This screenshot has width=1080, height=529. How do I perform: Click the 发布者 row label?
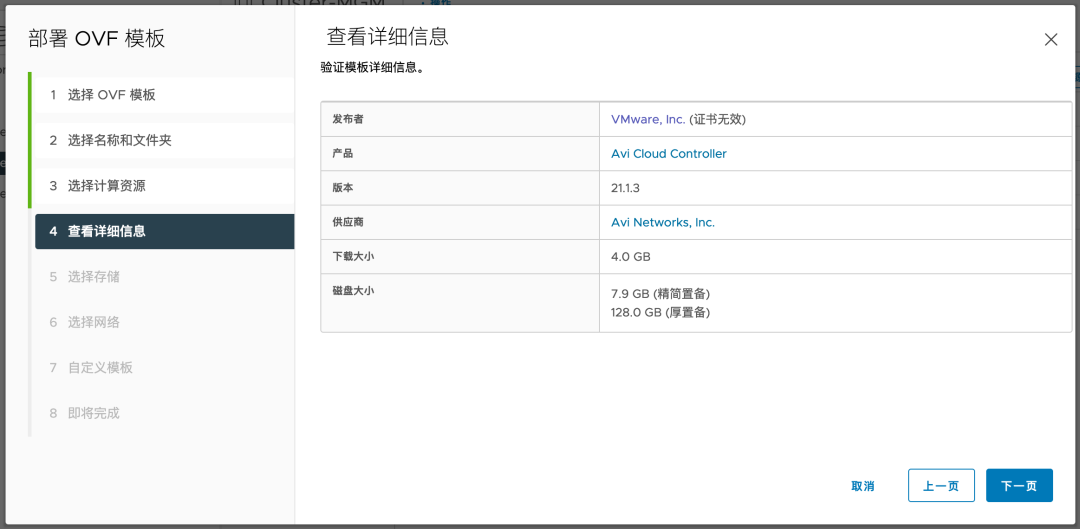point(348,119)
